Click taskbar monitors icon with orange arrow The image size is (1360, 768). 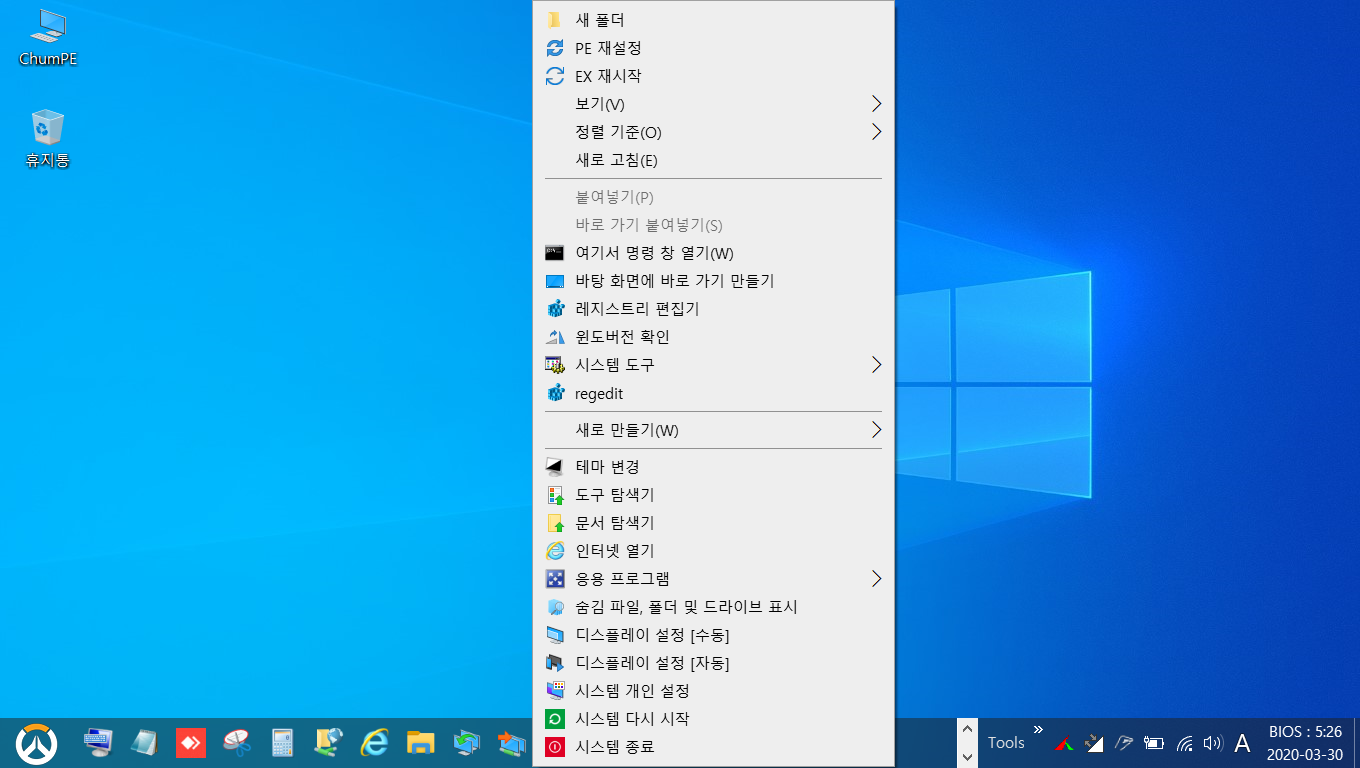[512, 742]
